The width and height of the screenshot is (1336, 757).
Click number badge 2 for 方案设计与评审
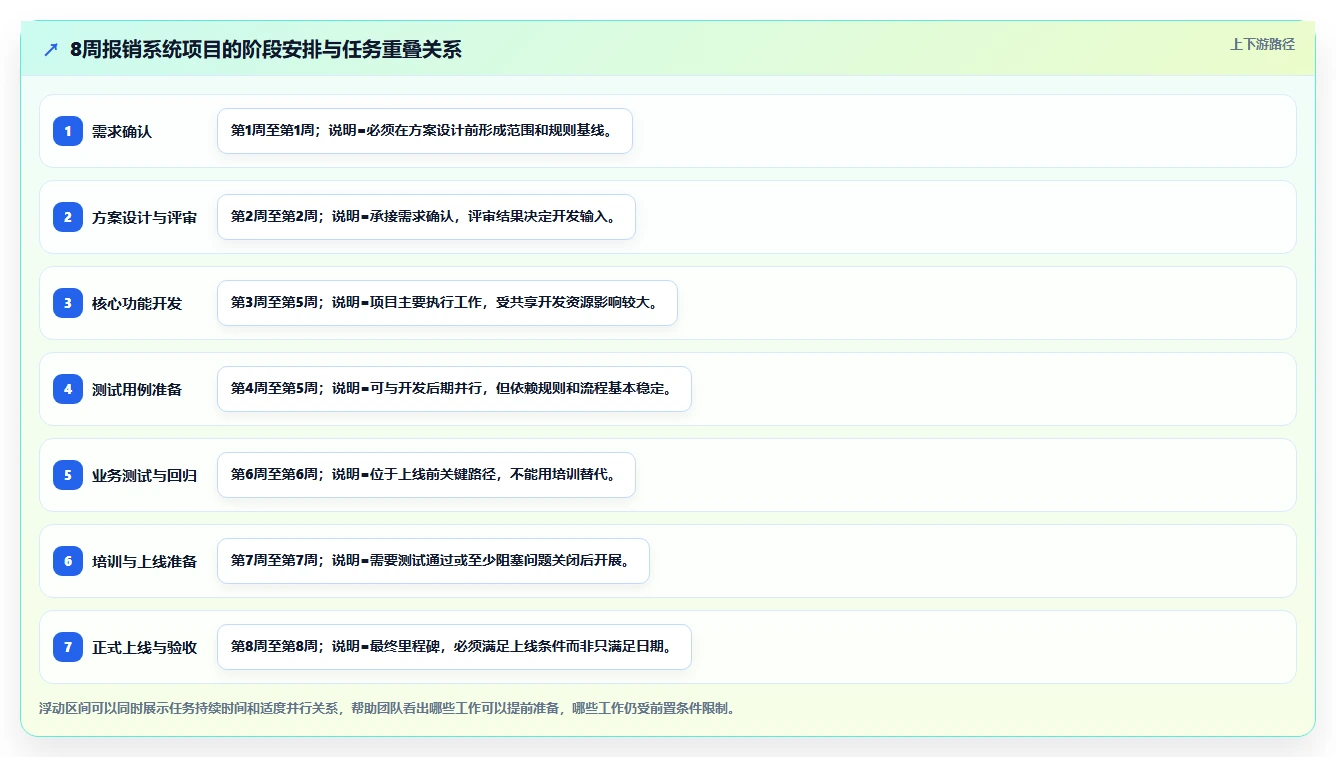click(68, 217)
